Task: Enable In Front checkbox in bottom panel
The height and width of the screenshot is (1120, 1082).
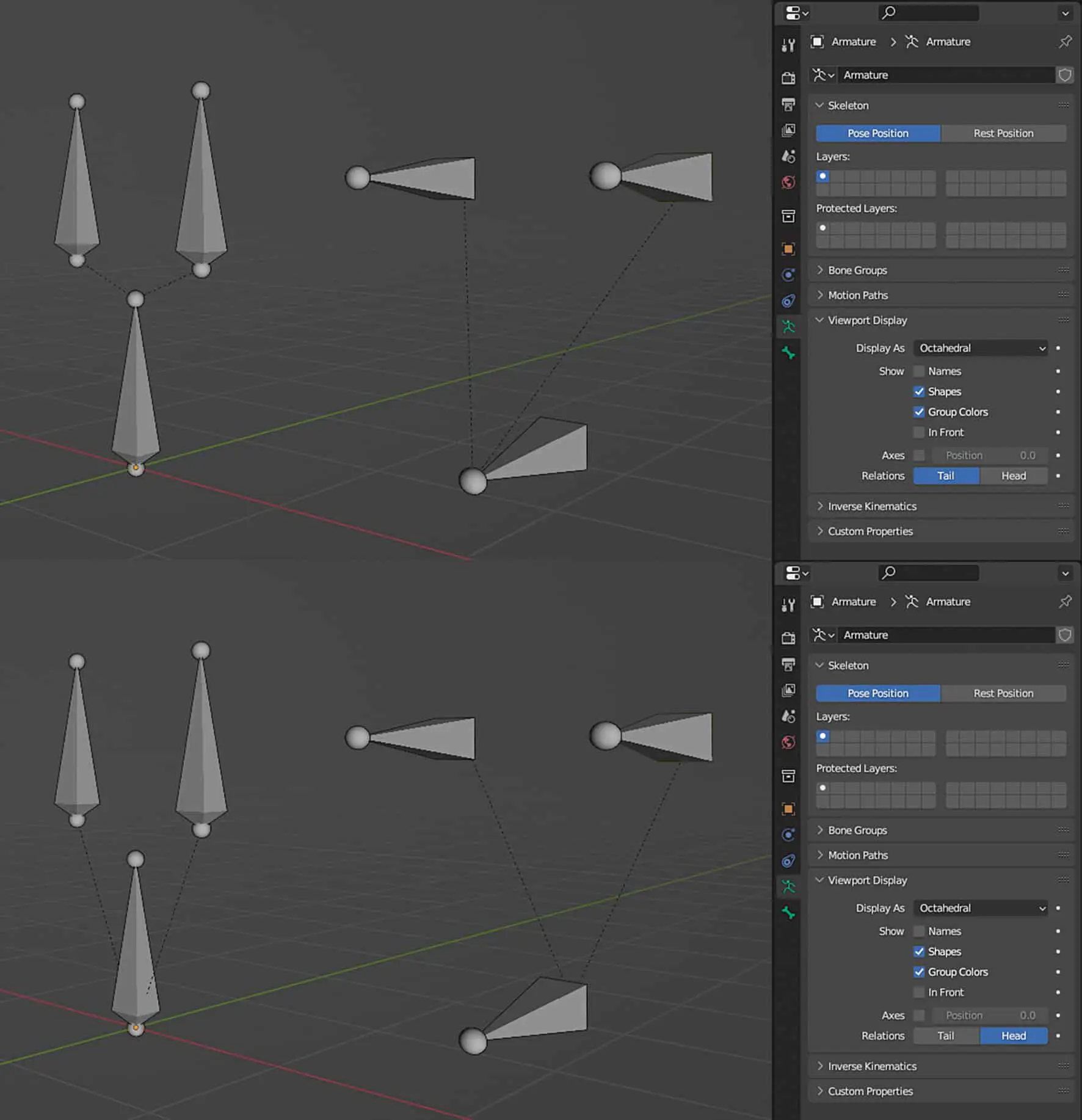Action: coord(919,992)
